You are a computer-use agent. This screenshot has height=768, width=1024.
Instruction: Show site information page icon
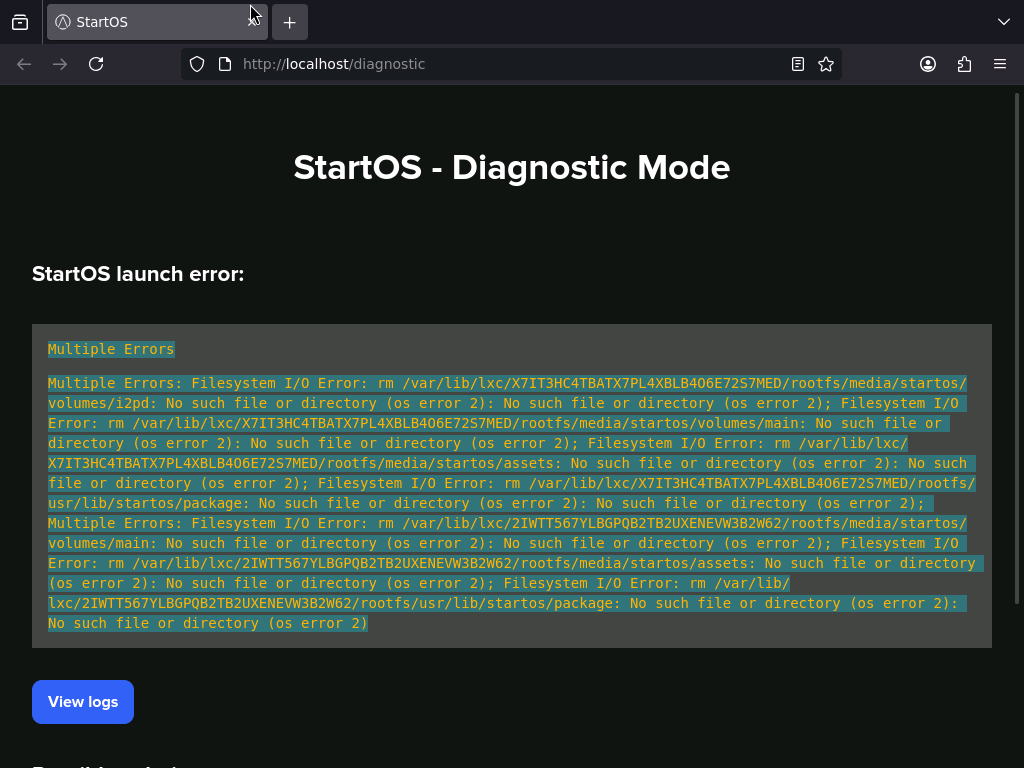click(x=225, y=64)
